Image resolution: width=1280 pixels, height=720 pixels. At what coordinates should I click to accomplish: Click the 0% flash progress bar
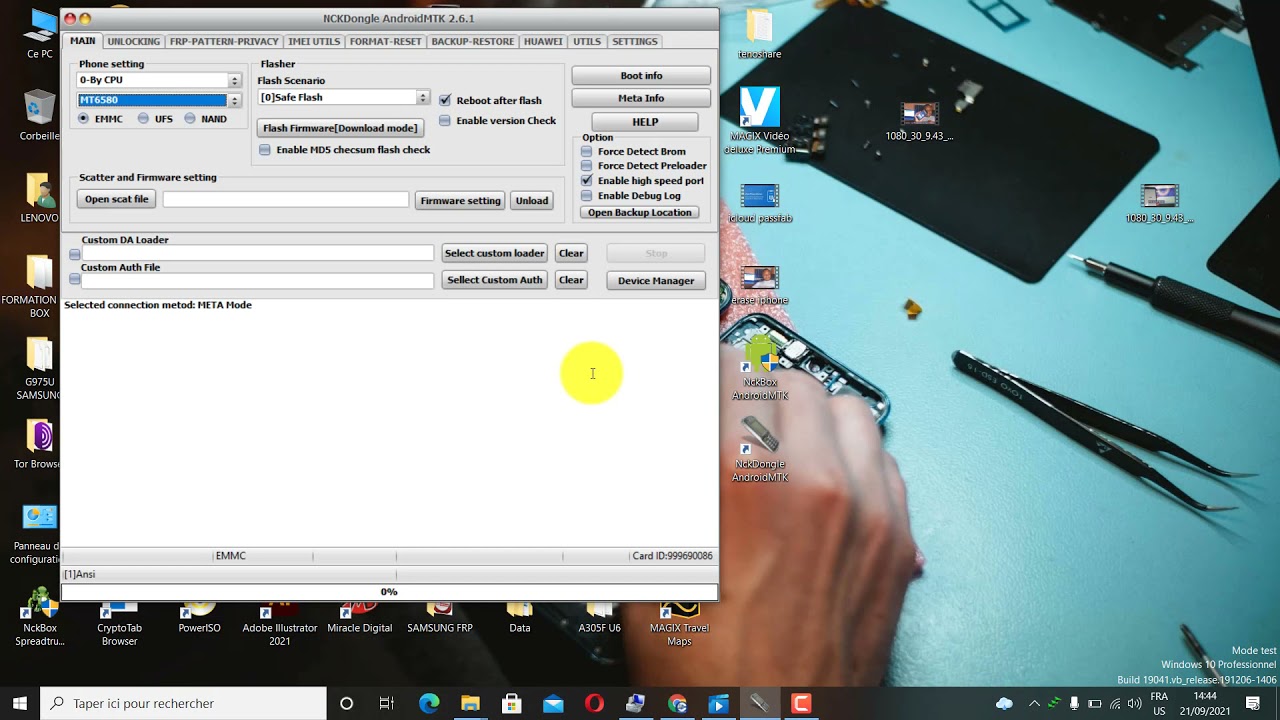[x=389, y=592]
